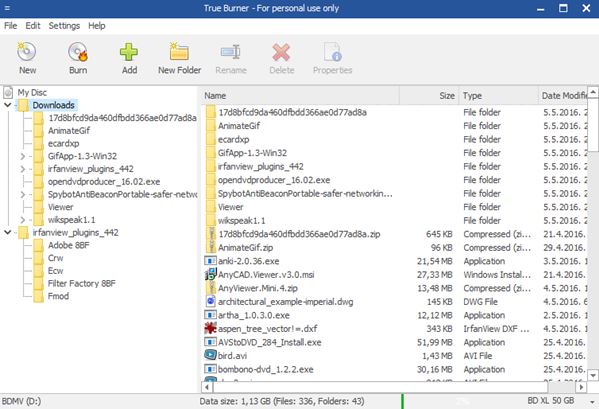This screenshot has height=409, width=599.
Task: Open the Properties toolbar icon
Action: pos(332,52)
